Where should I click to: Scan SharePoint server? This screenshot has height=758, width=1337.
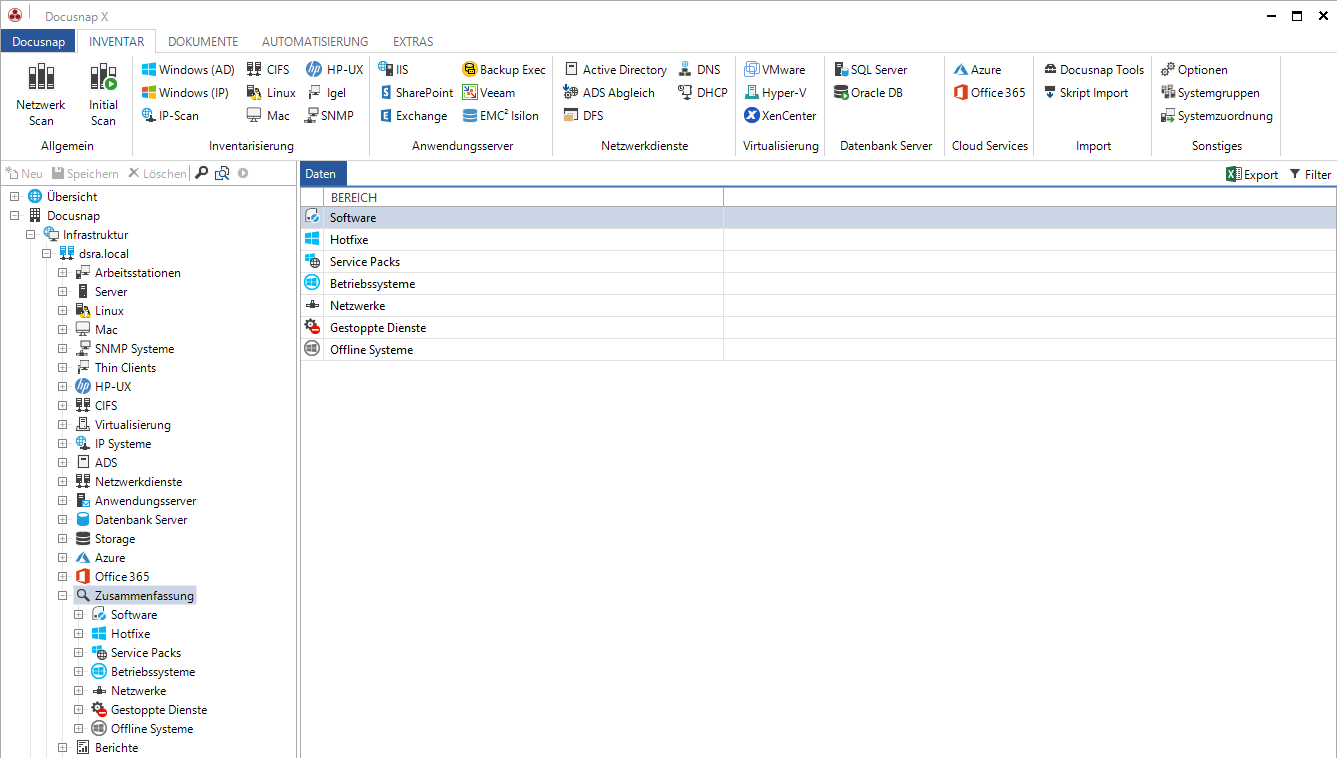tap(417, 93)
